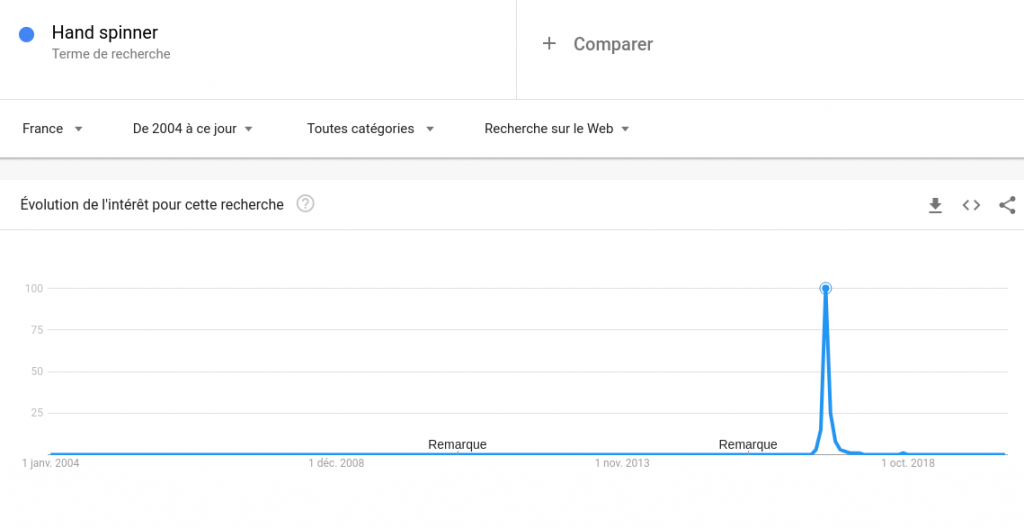Share the interest over time chart
This screenshot has height=528, width=1024.
click(x=1007, y=205)
